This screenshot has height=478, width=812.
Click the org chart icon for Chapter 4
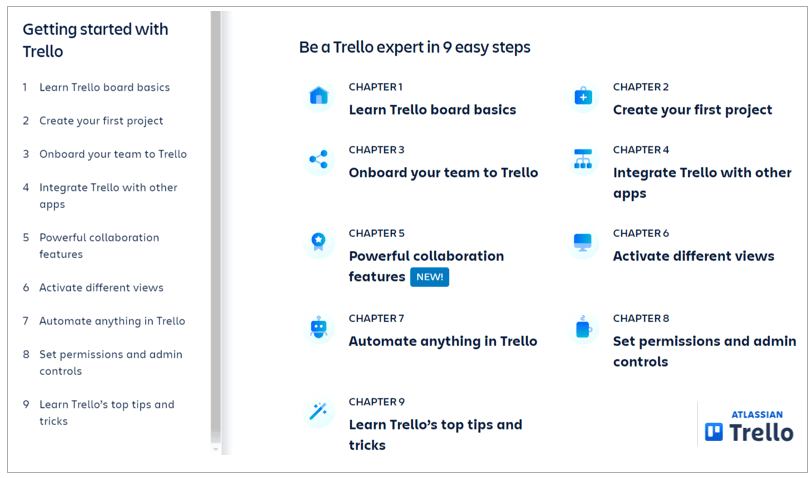[583, 159]
